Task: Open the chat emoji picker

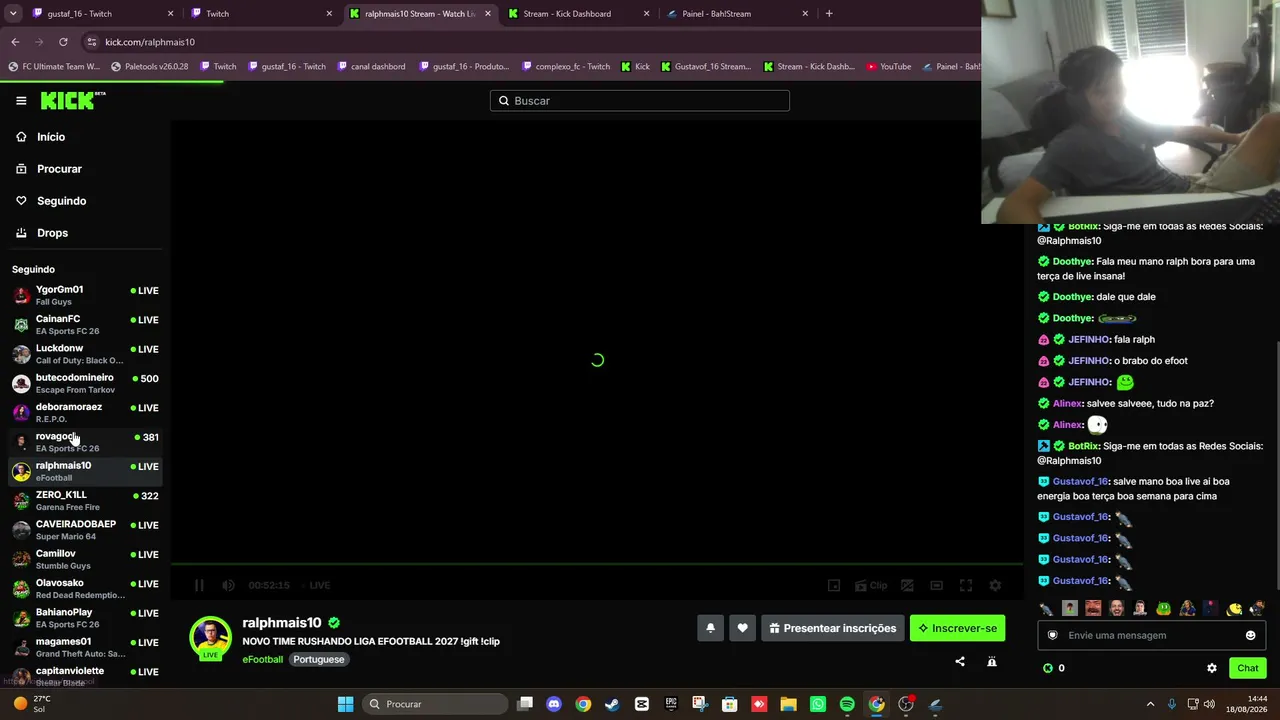Action: [x=1250, y=635]
